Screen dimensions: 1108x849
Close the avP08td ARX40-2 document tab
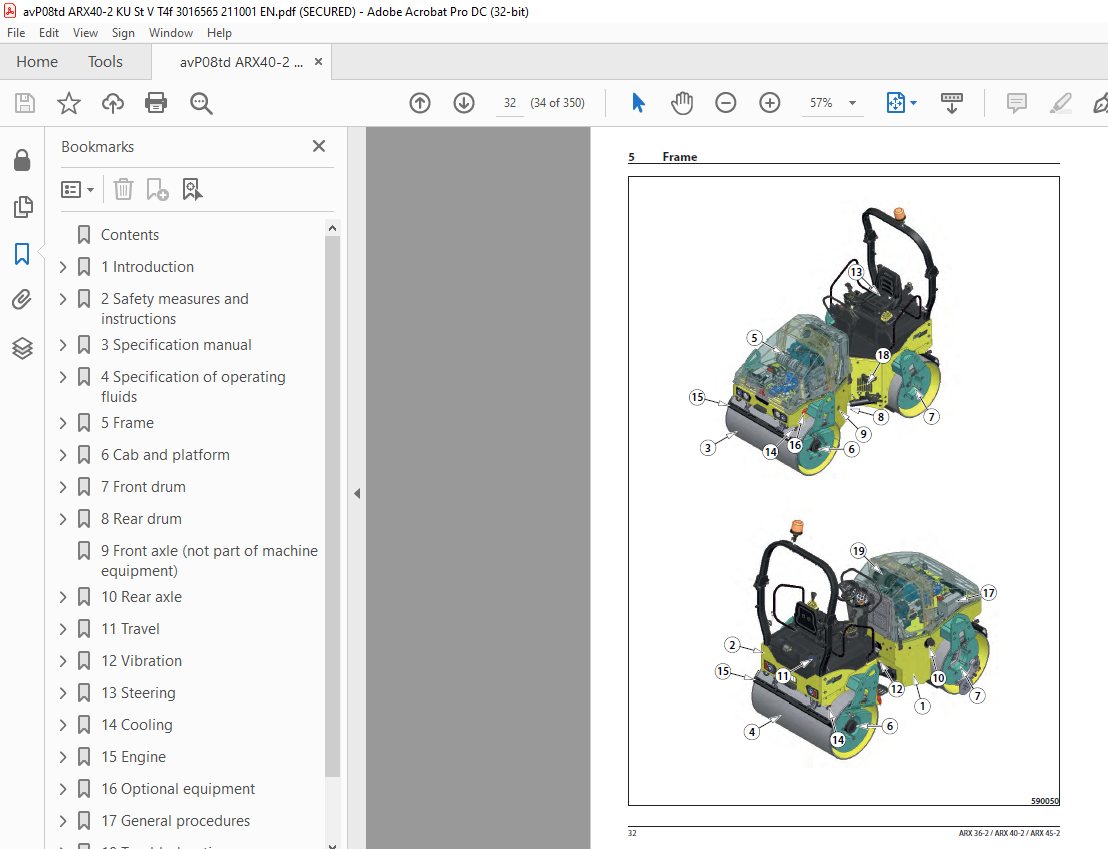(319, 62)
